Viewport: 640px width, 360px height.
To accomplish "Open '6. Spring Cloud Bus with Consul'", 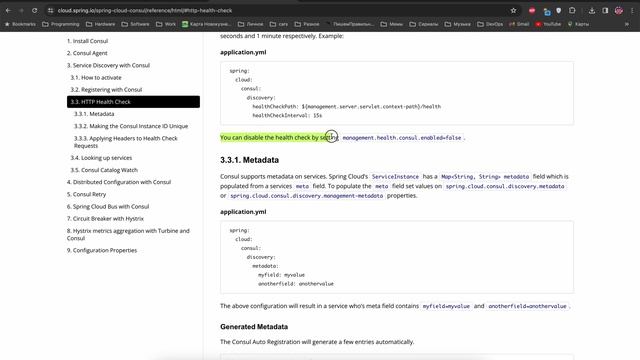I will tap(108, 207).
